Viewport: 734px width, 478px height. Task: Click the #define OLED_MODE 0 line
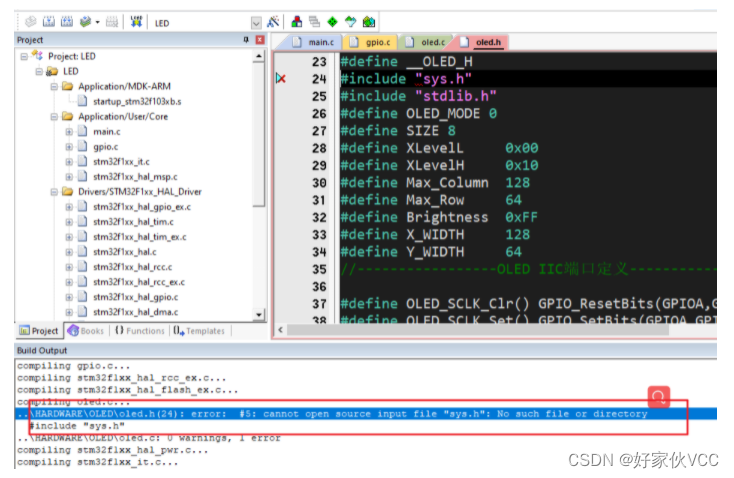click(x=418, y=113)
